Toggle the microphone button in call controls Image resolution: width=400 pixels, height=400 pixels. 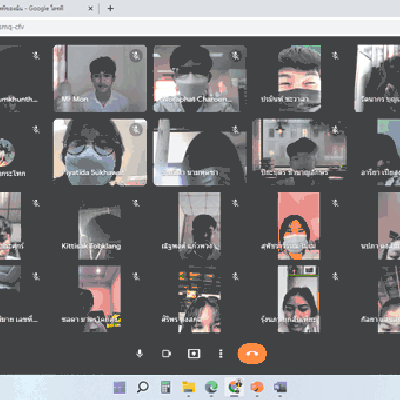click(x=140, y=353)
